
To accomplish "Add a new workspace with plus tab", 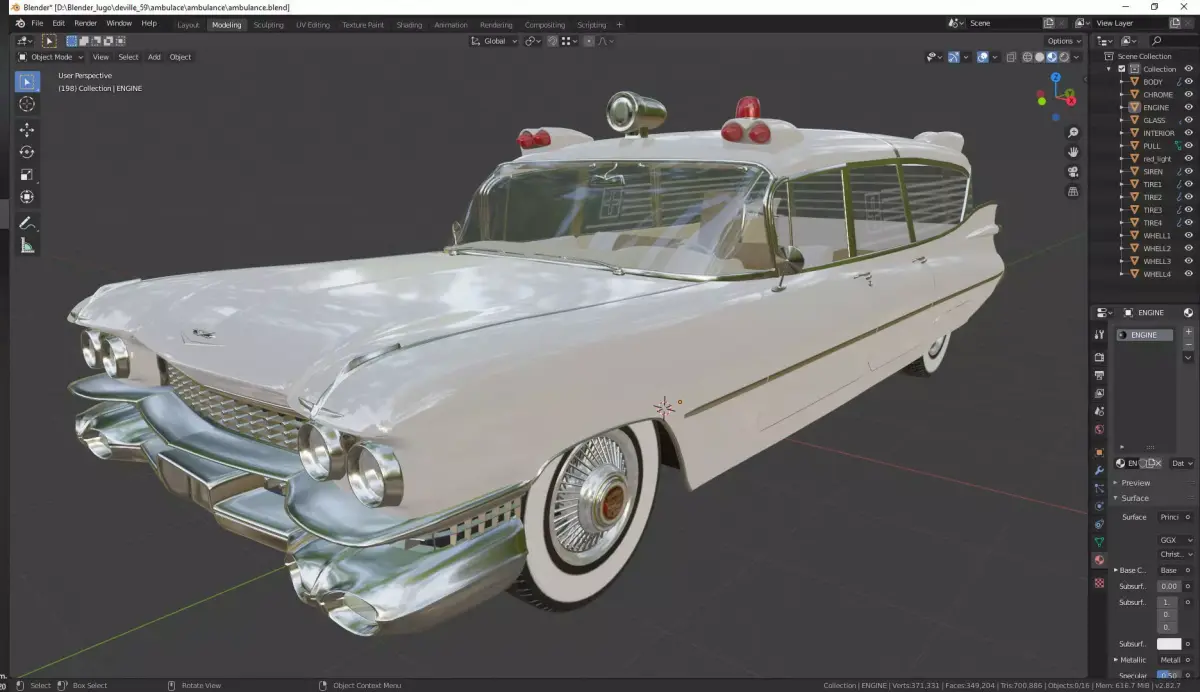I will (x=619, y=25).
